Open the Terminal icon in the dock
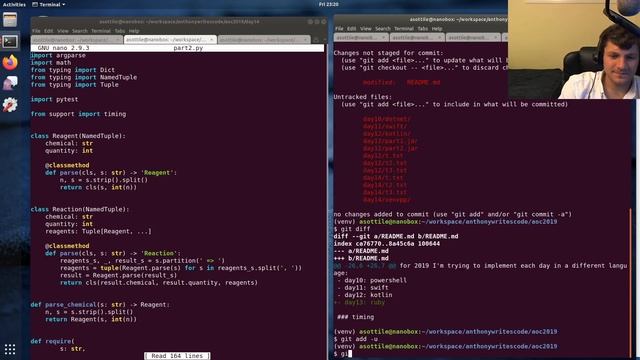The image size is (640, 360). click(x=10, y=41)
